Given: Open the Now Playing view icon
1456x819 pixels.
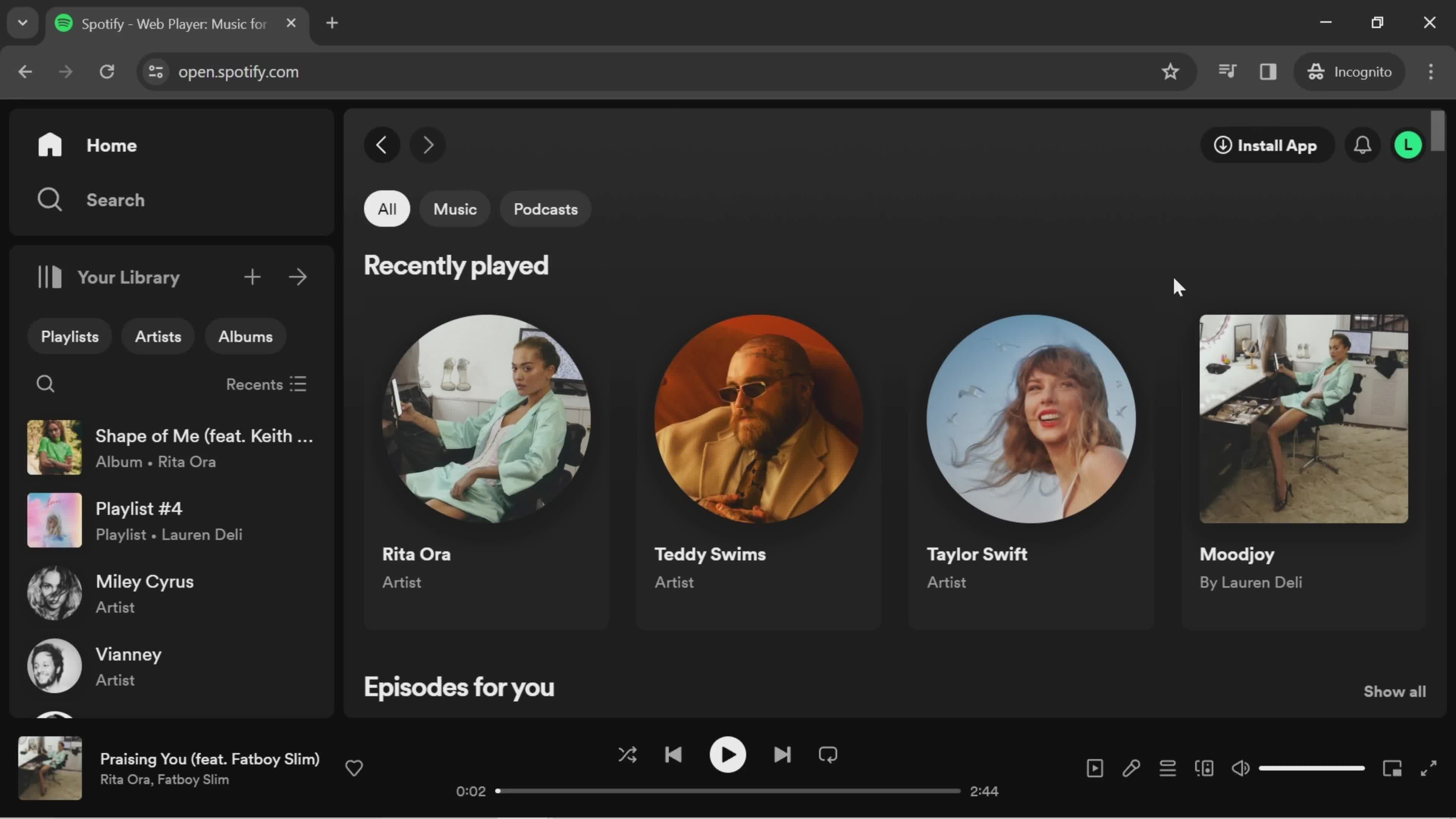Looking at the screenshot, I should (x=1095, y=768).
